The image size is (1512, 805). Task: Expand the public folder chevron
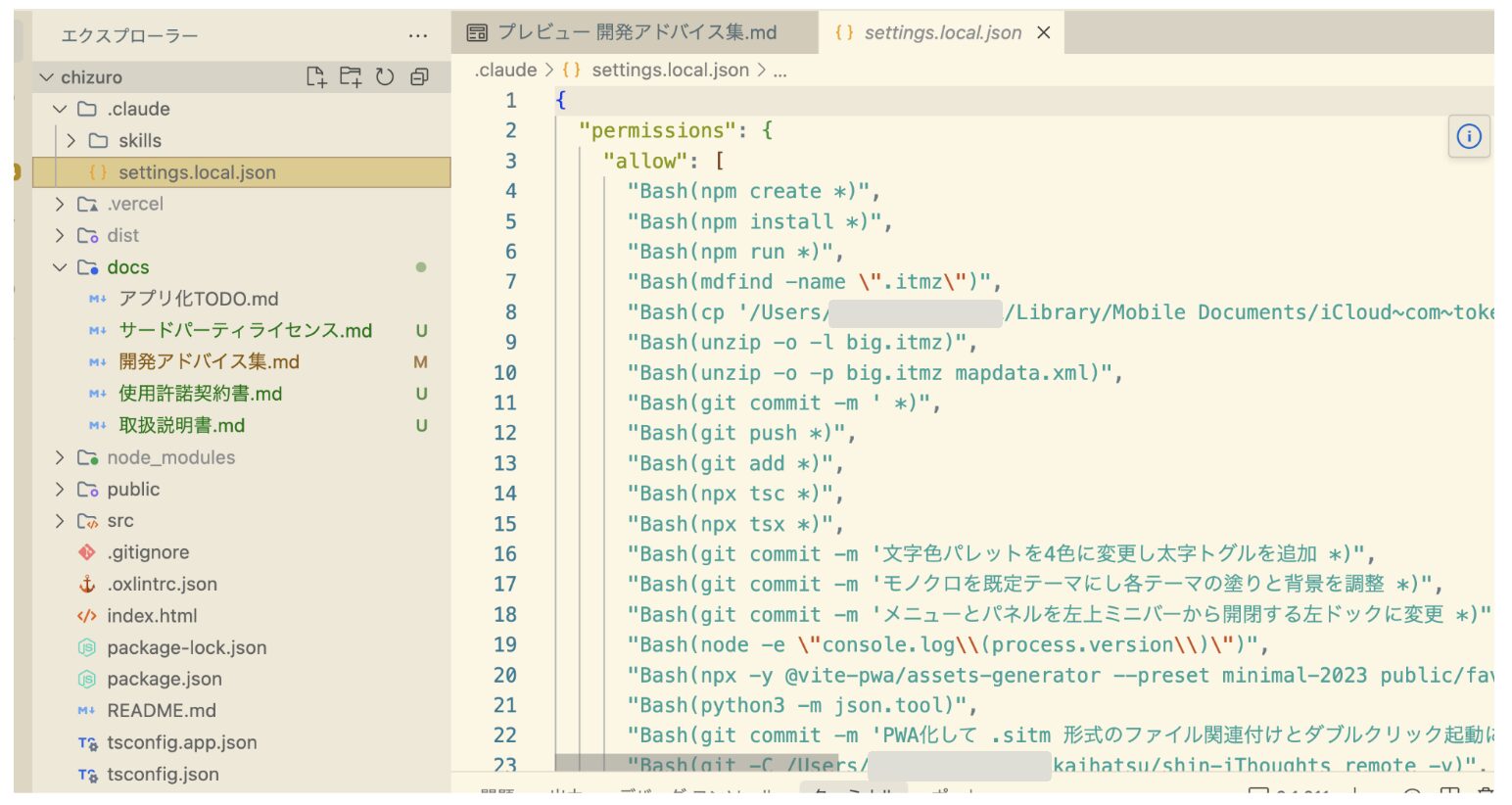pyautogui.click(x=60, y=489)
